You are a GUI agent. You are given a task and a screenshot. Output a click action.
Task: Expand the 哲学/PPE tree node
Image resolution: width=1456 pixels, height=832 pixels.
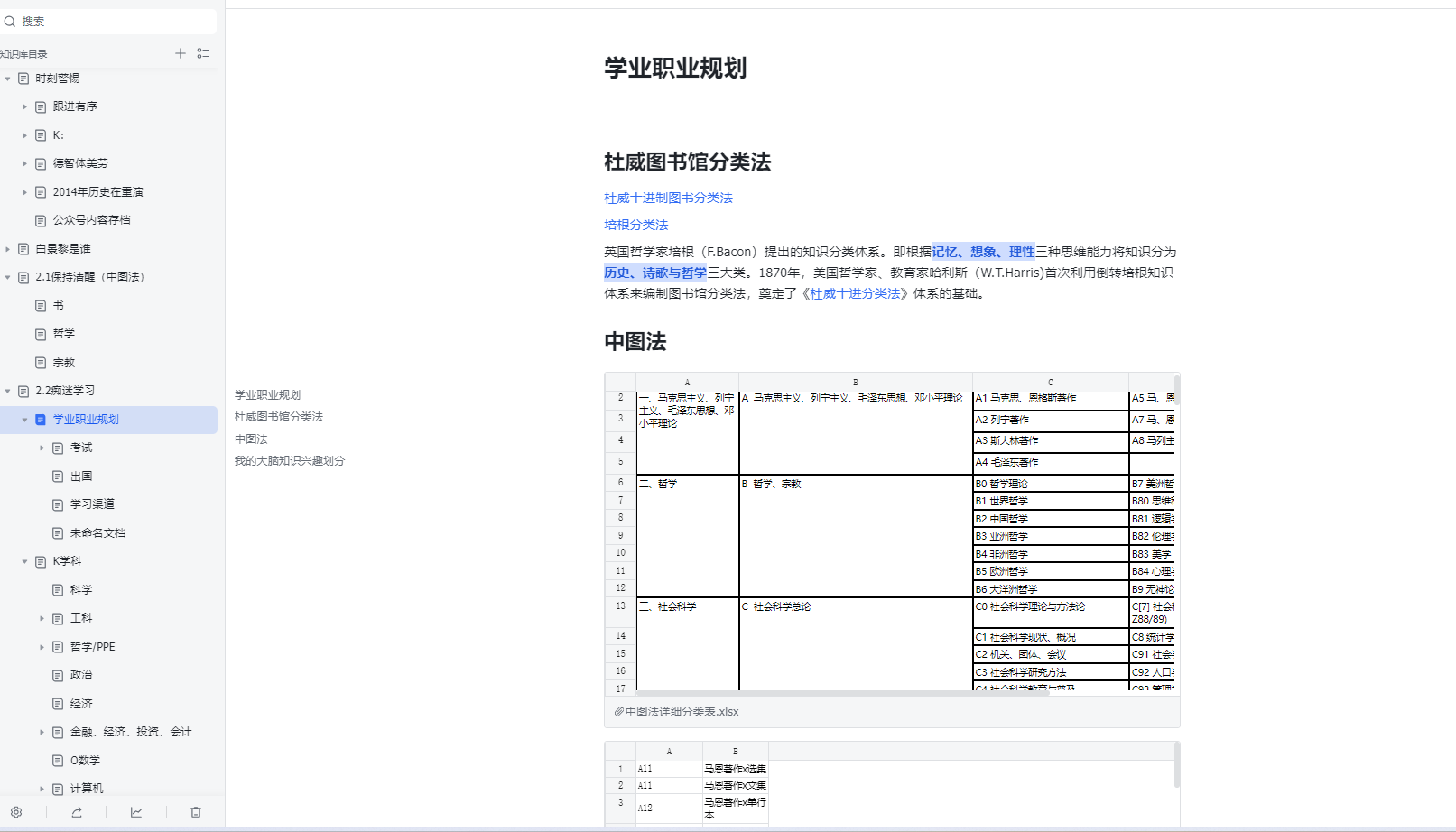coord(42,647)
